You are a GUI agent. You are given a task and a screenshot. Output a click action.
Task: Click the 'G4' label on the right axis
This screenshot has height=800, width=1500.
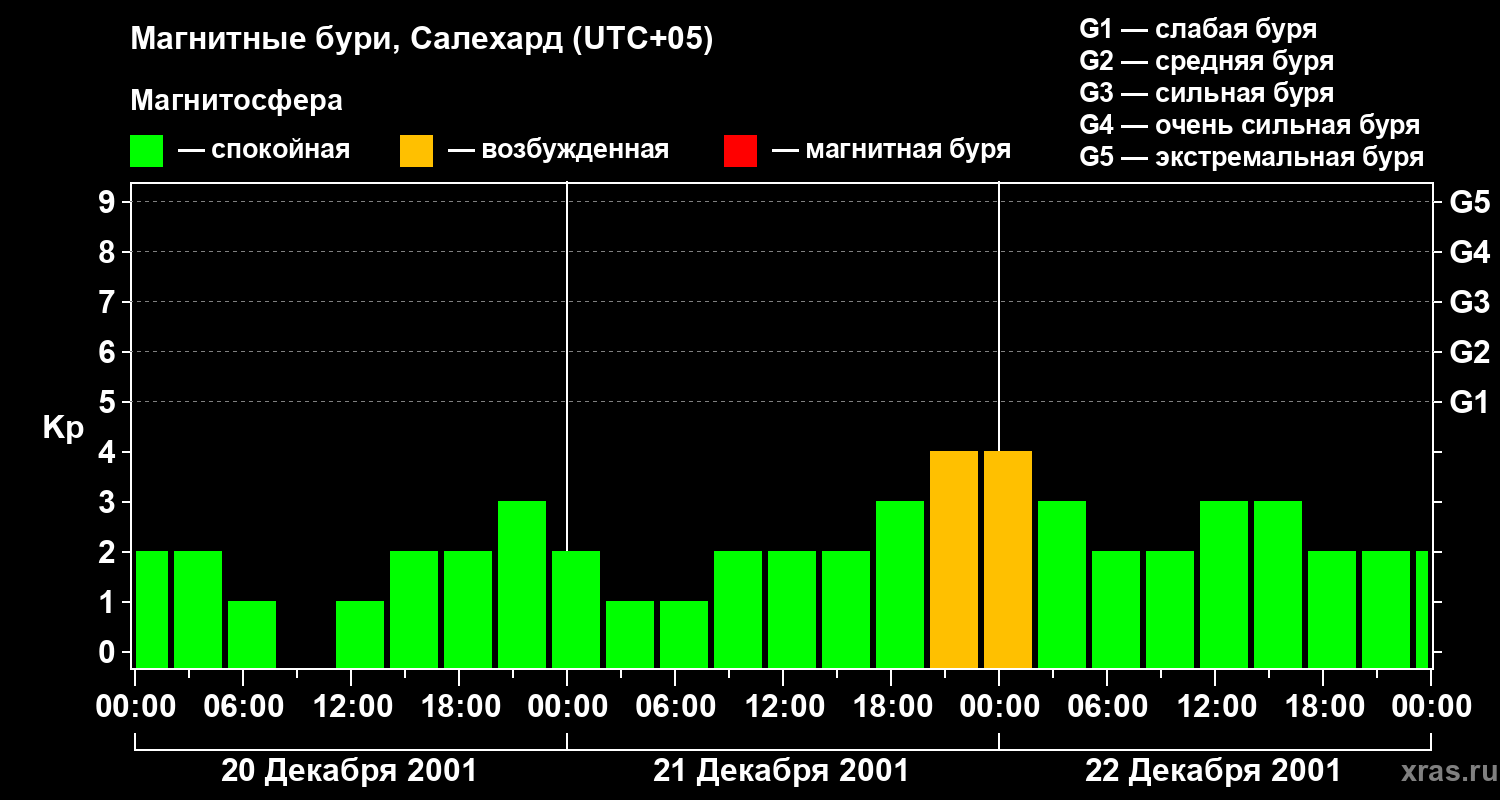1469,252
